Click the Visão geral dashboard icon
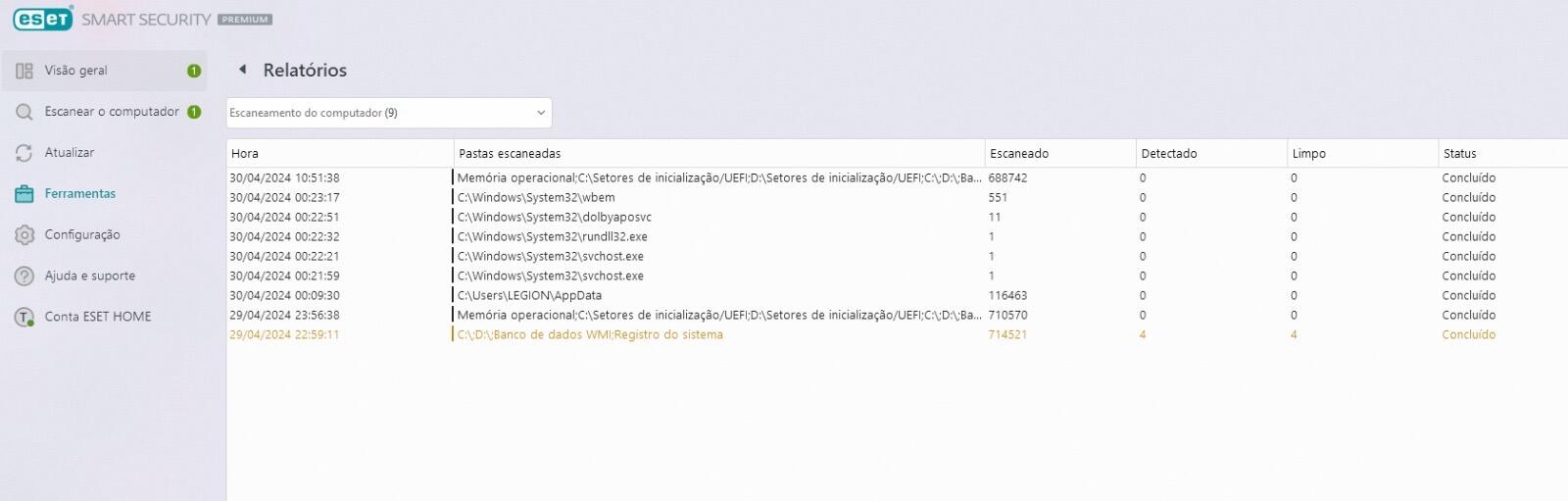Image resolution: width=1568 pixels, height=501 pixels. point(24,71)
